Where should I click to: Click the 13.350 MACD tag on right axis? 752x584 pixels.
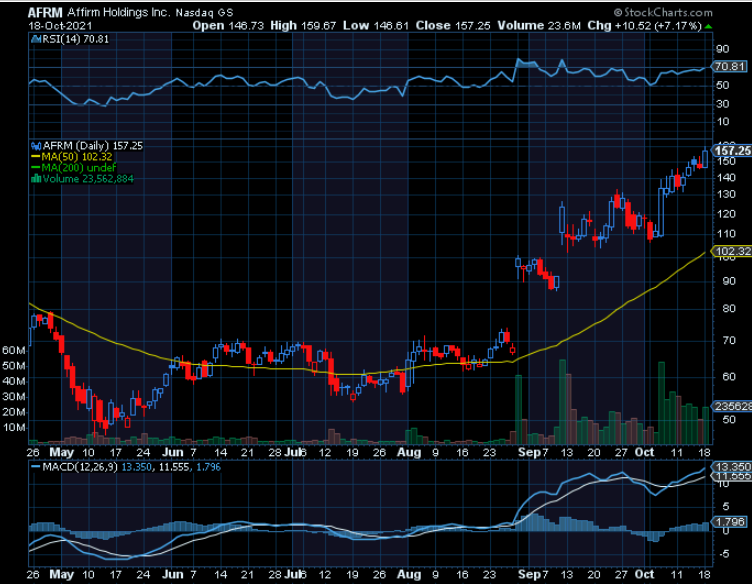pyautogui.click(x=731, y=467)
